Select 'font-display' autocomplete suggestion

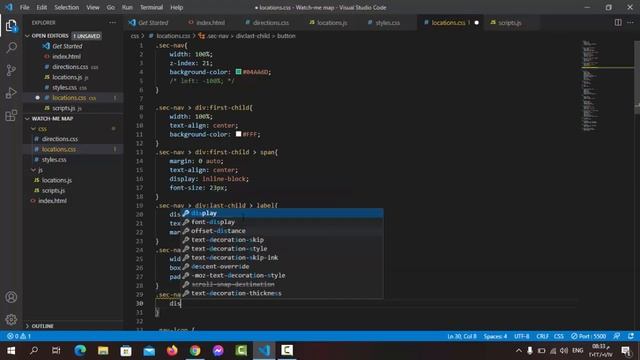coord(282,222)
